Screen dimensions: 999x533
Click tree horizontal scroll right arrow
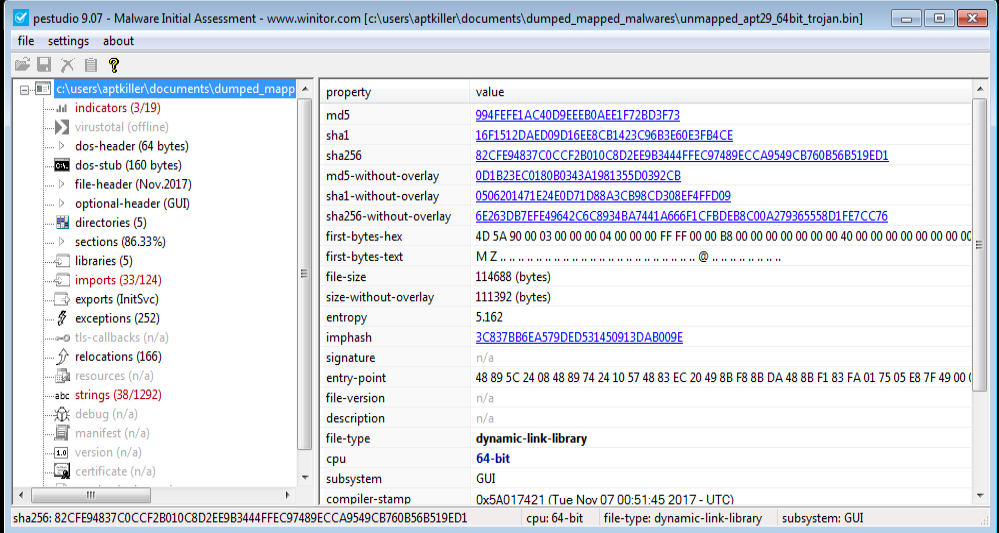[287, 495]
